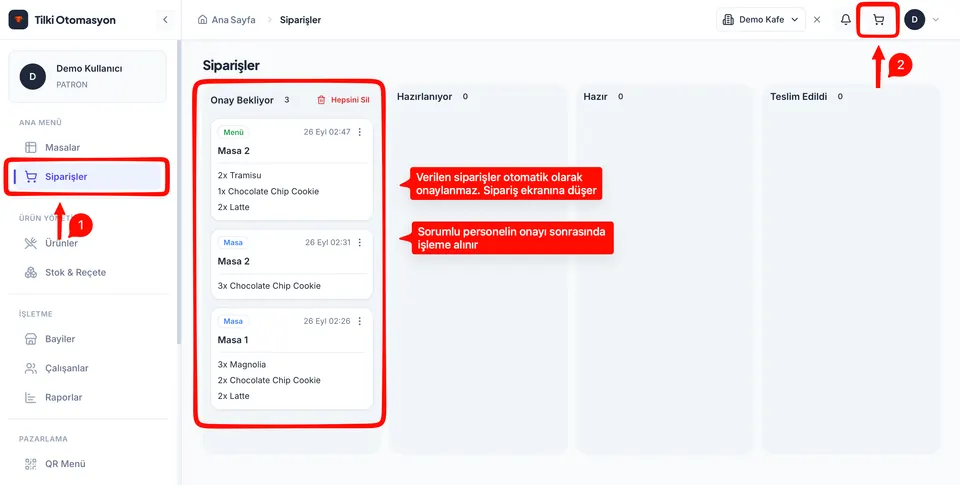
Task: Select the 2x Tramisu order line
Action: click(239, 175)
